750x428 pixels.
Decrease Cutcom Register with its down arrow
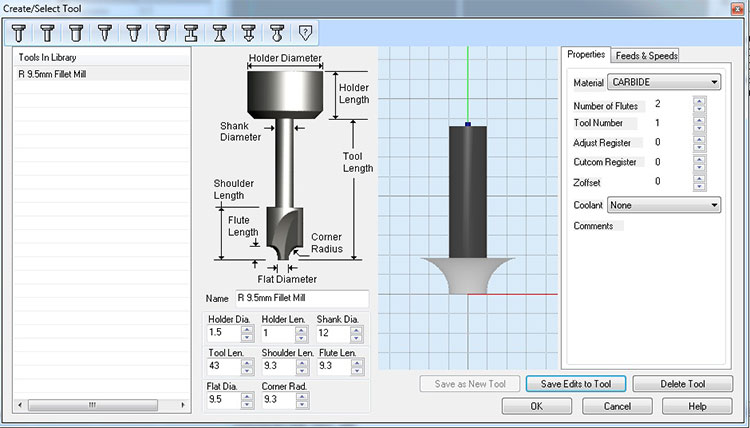[699, 167]
